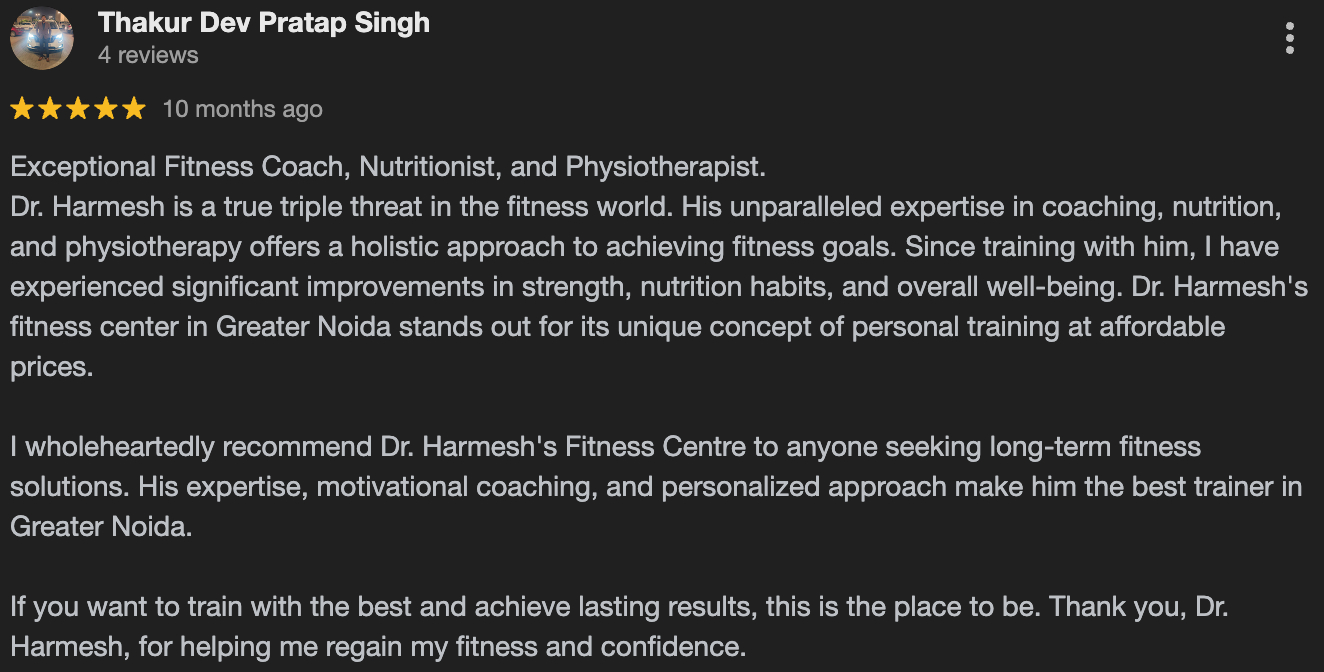
Task: Click the fifth yellow rating star
Action: coord(134,109)
